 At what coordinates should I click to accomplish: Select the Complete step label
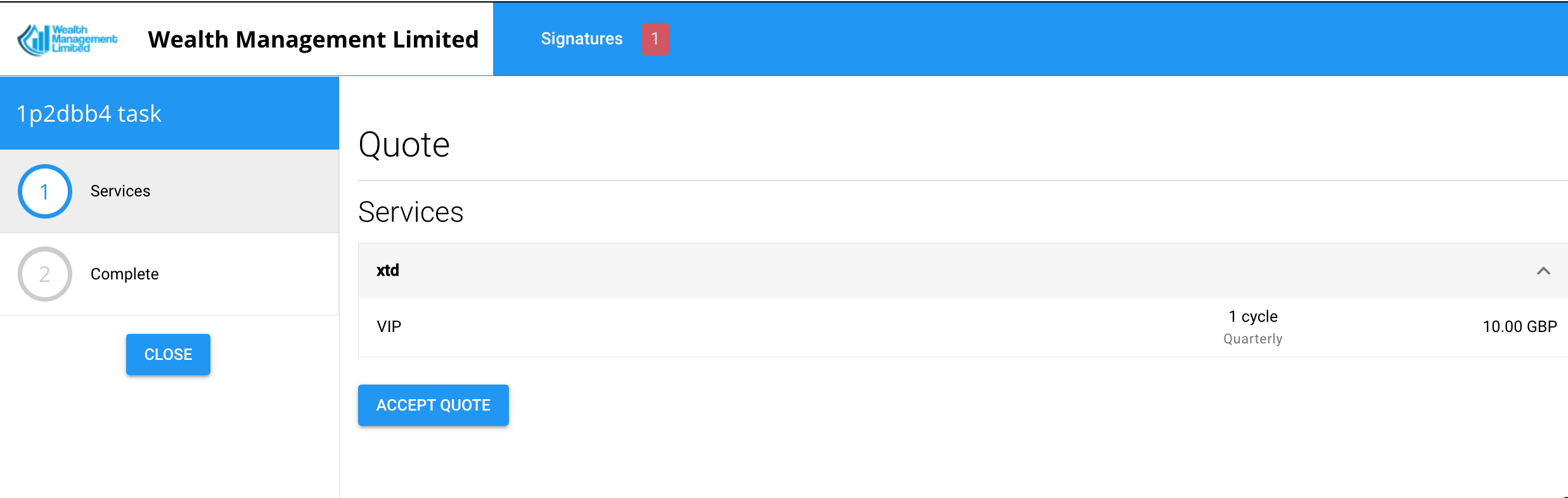coord(124,274)
